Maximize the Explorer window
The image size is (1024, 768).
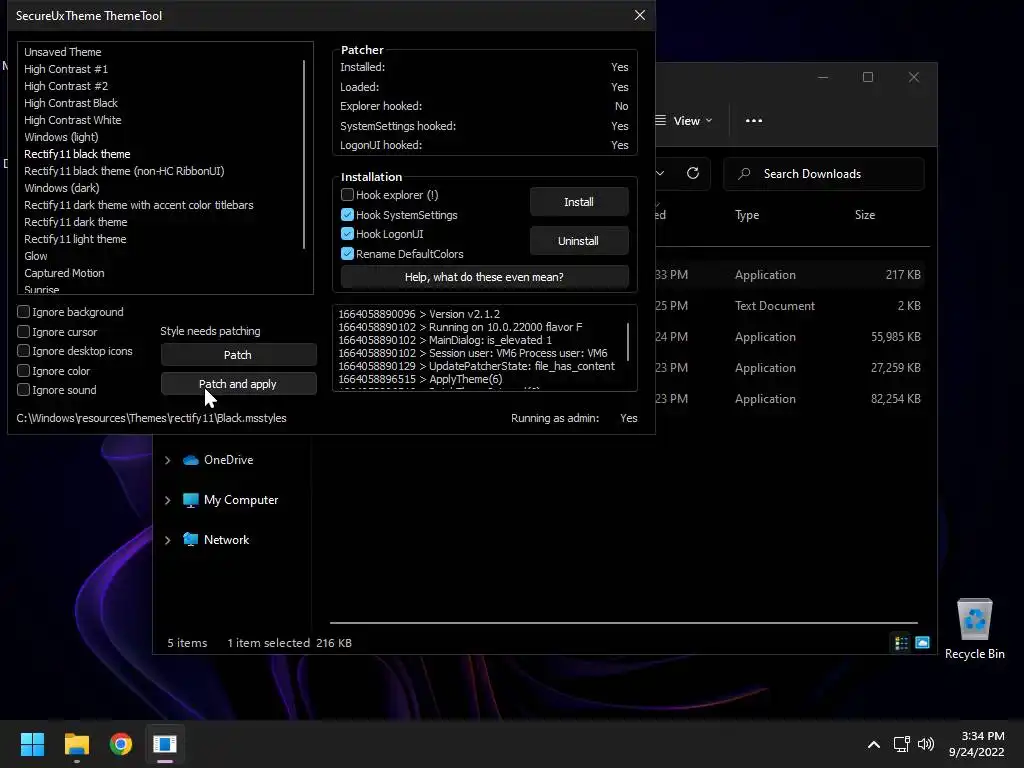tap(868, 77)
